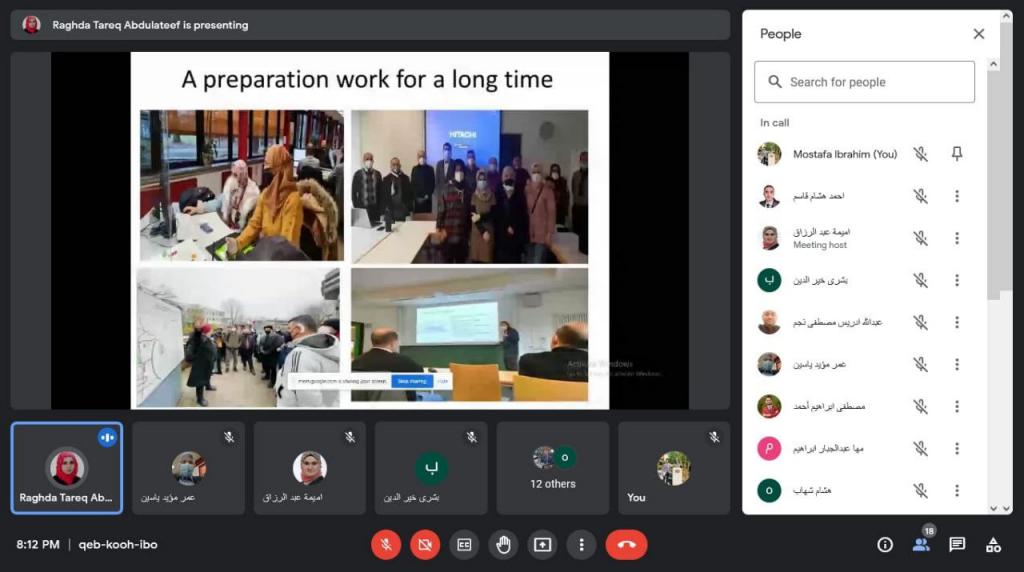The width and height of the screenshot is (1024, 572).
Task: Select the 12 others participant tile
Action: [552, 468]
